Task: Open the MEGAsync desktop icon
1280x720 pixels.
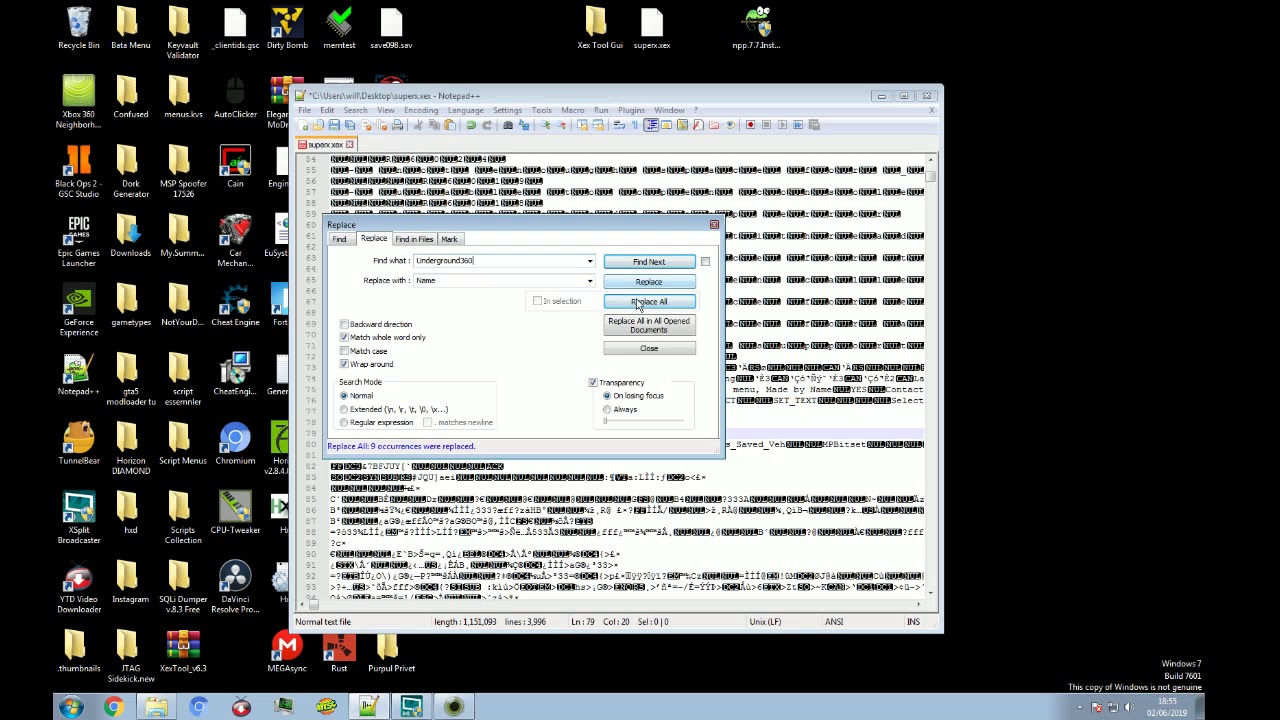Action: (x=287, y=651)
